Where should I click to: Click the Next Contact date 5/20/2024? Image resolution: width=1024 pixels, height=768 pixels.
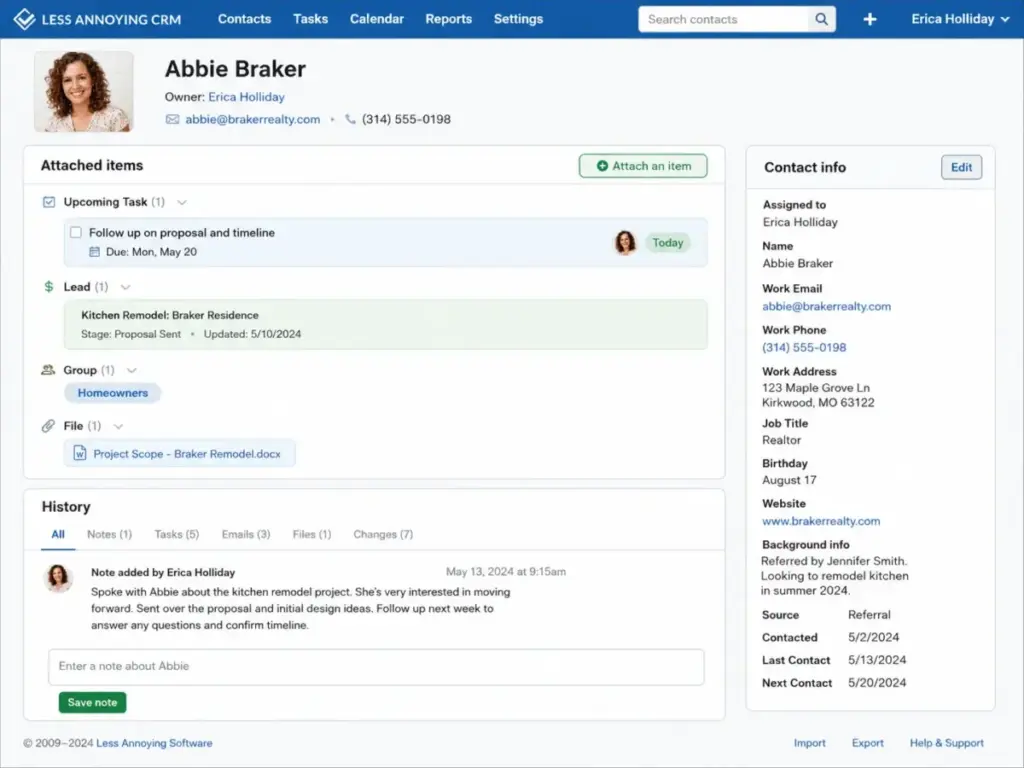click(x=877, y=682)
